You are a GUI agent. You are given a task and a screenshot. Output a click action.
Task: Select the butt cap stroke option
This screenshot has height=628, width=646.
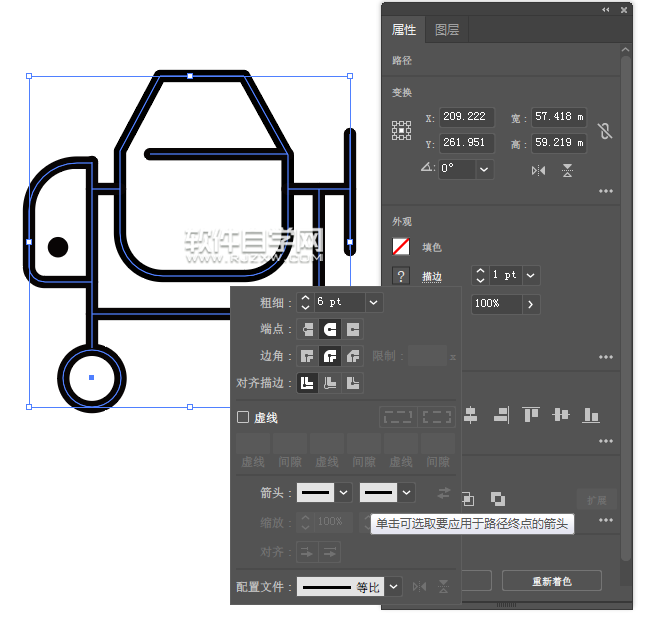click(x=308, y=329)
